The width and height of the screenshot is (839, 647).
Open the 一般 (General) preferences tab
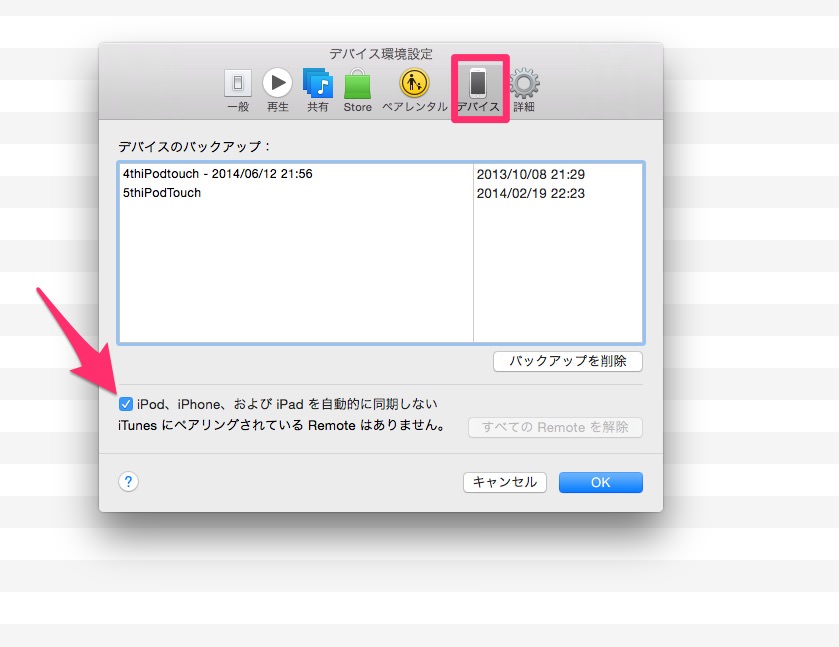click(x=238, y=90)
